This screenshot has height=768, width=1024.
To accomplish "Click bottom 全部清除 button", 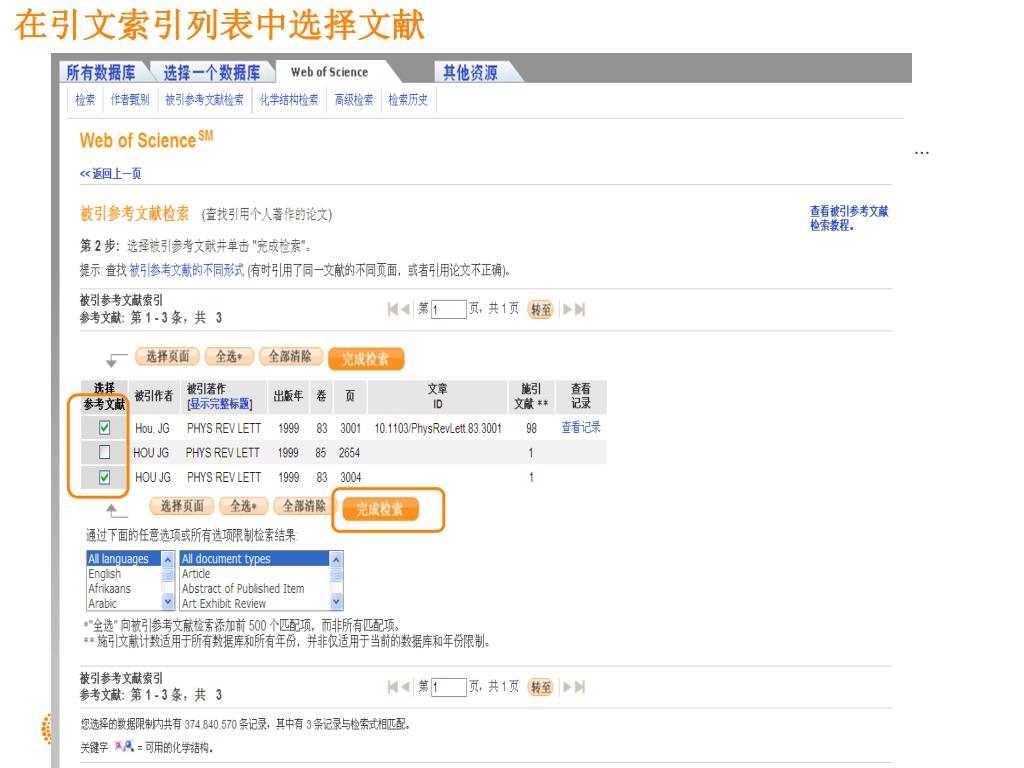I will pyautogui.click(x=304, y=505).
